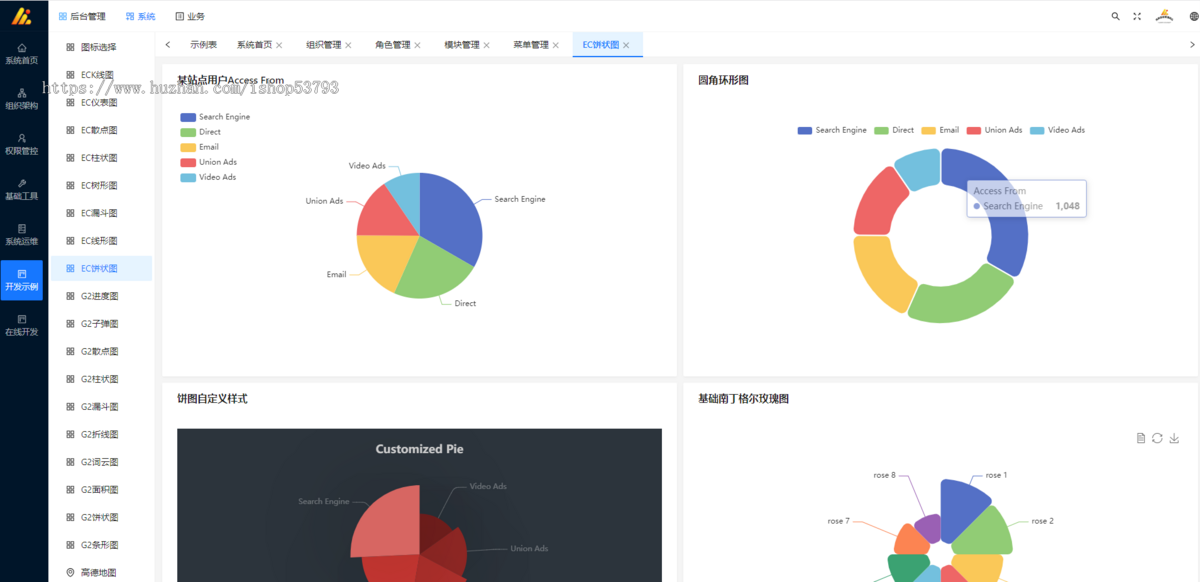Click the restore icon on the rose chart

coord(1157,438)
